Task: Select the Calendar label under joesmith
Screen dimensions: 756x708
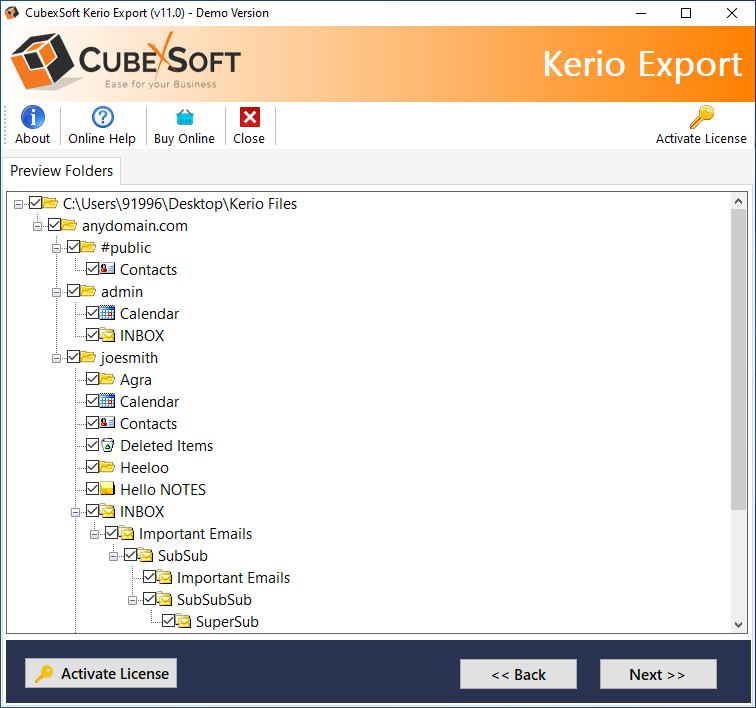Action: click(x=149, y=402)
